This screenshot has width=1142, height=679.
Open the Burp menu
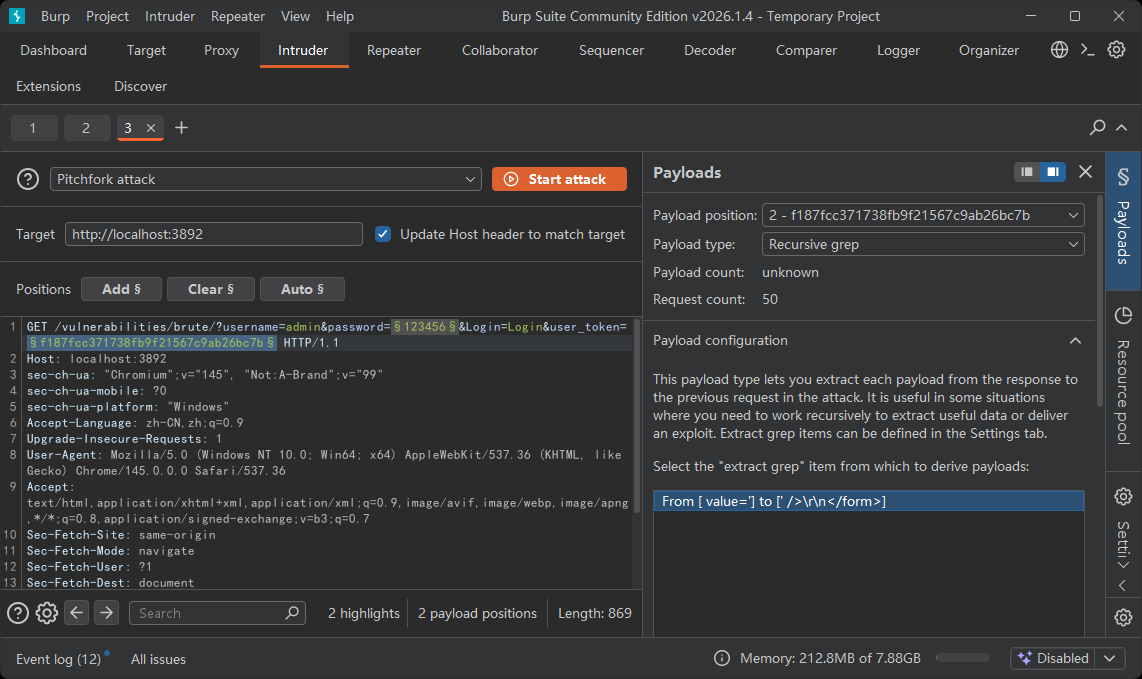tap(55, 16)
